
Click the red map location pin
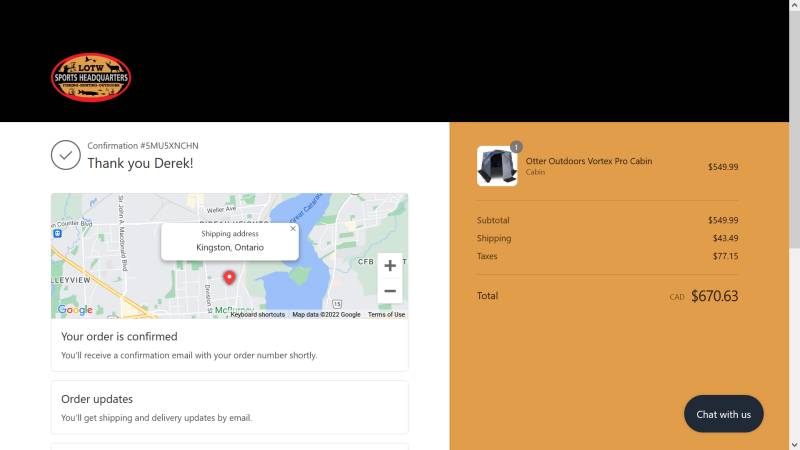point(230,277)
